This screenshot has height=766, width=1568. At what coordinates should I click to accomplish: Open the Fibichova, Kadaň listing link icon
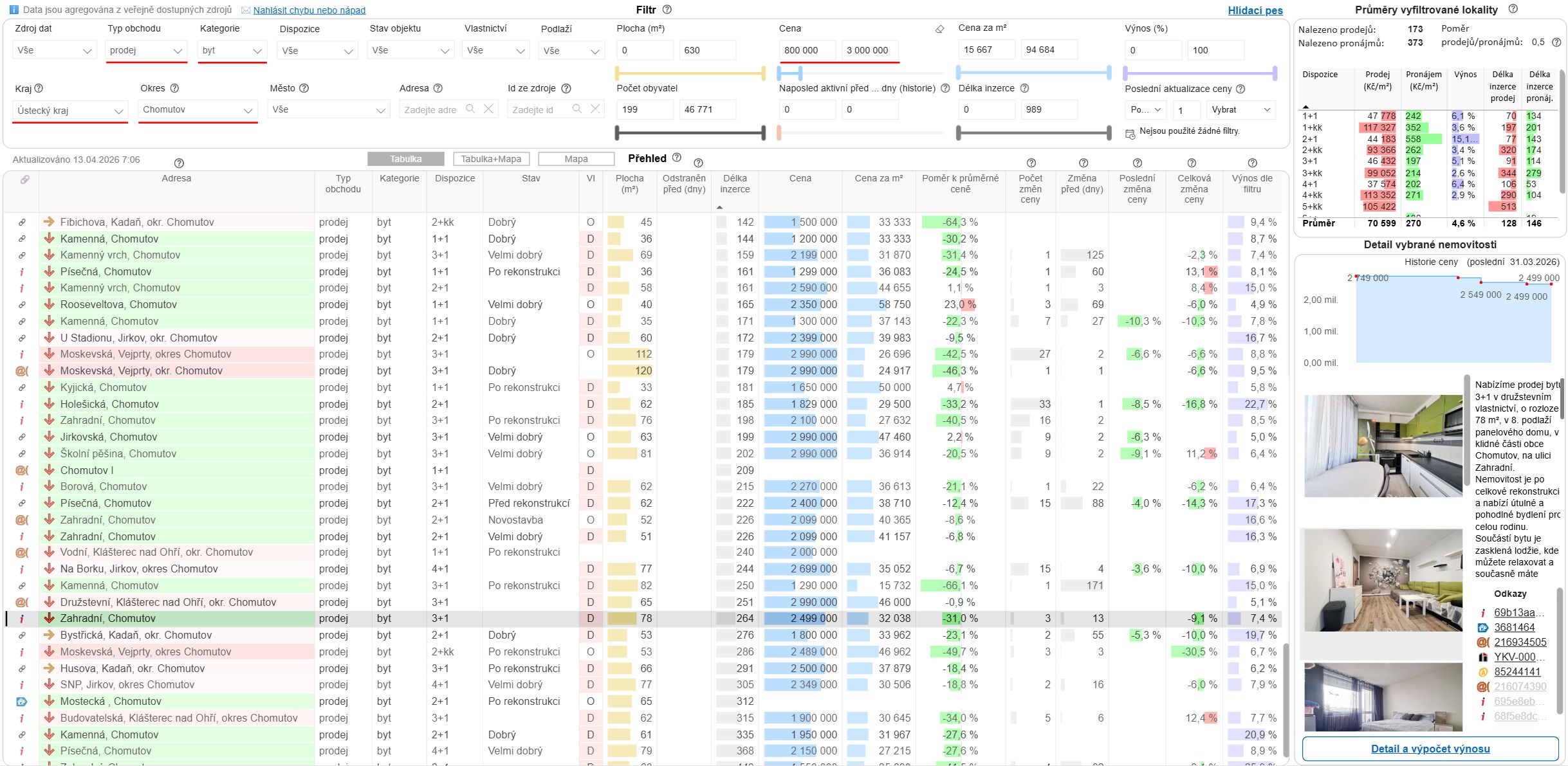[22, 223]
